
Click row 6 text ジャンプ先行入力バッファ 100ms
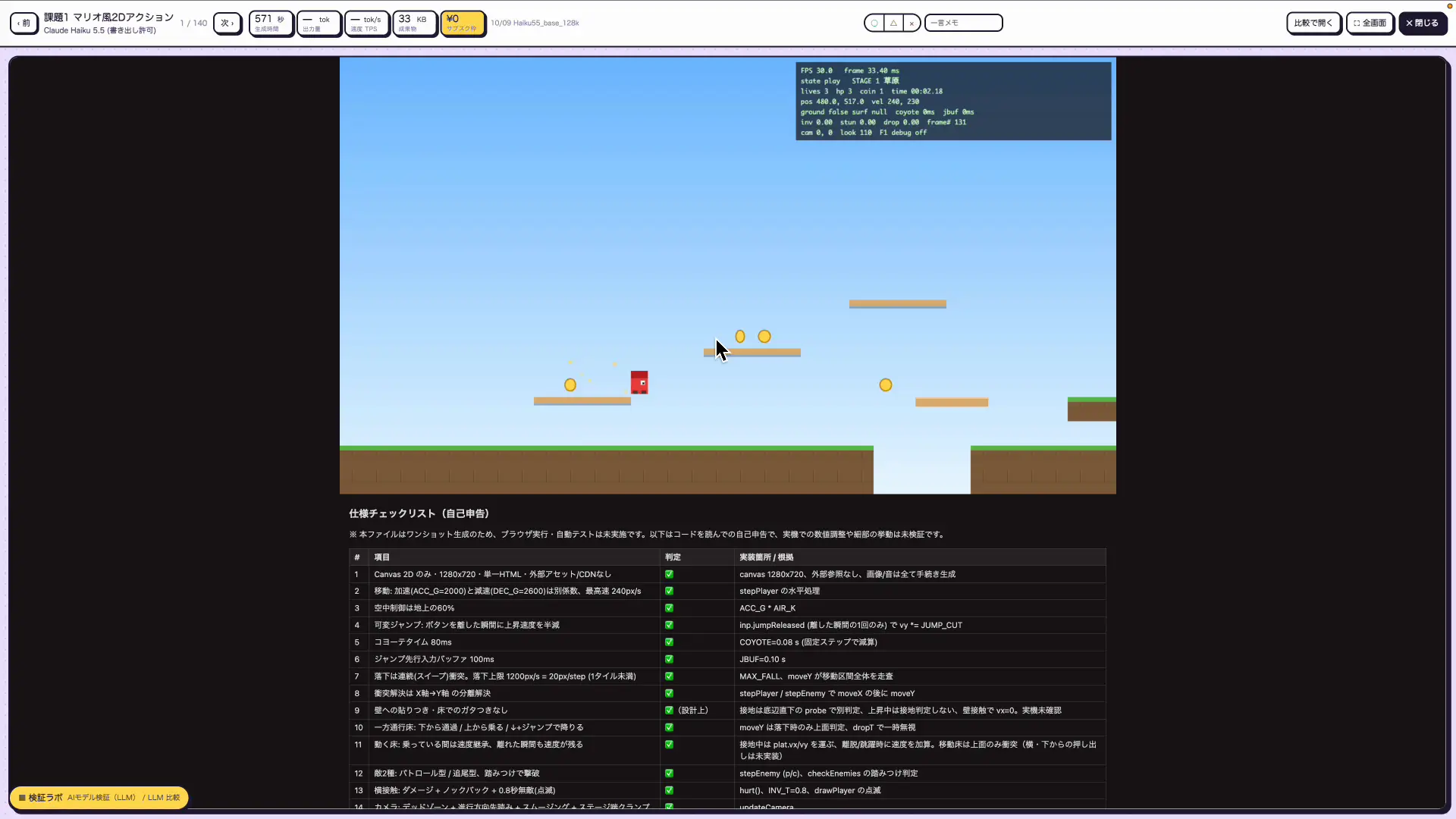(x=434, y=659)
